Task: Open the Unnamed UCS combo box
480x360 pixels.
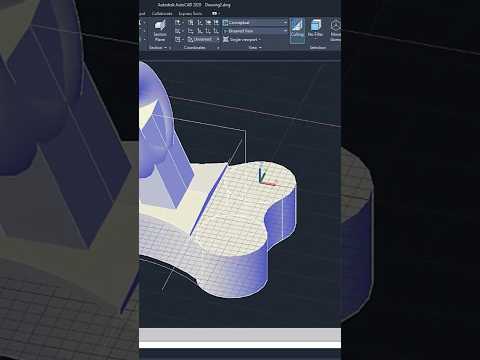Action: pos(203,39)
